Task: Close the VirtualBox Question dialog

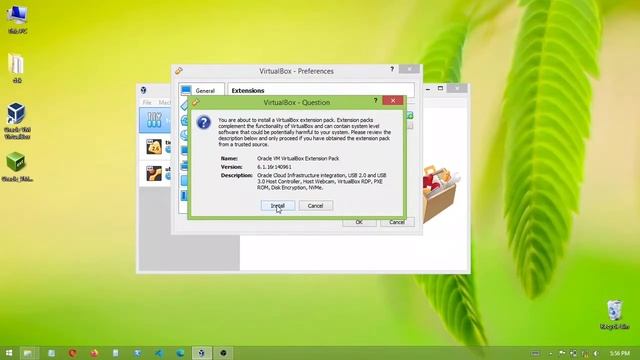Action: coord(393,101)
